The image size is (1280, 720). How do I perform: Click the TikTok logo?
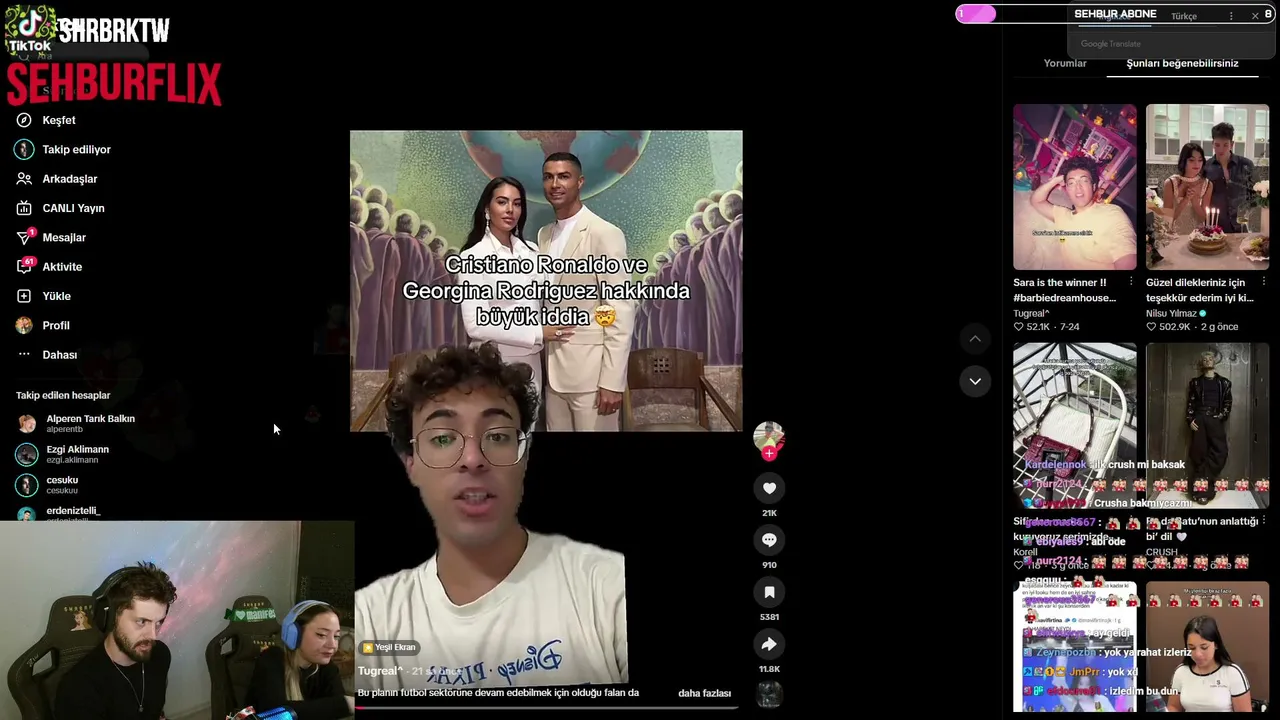(x=29, y=29)
